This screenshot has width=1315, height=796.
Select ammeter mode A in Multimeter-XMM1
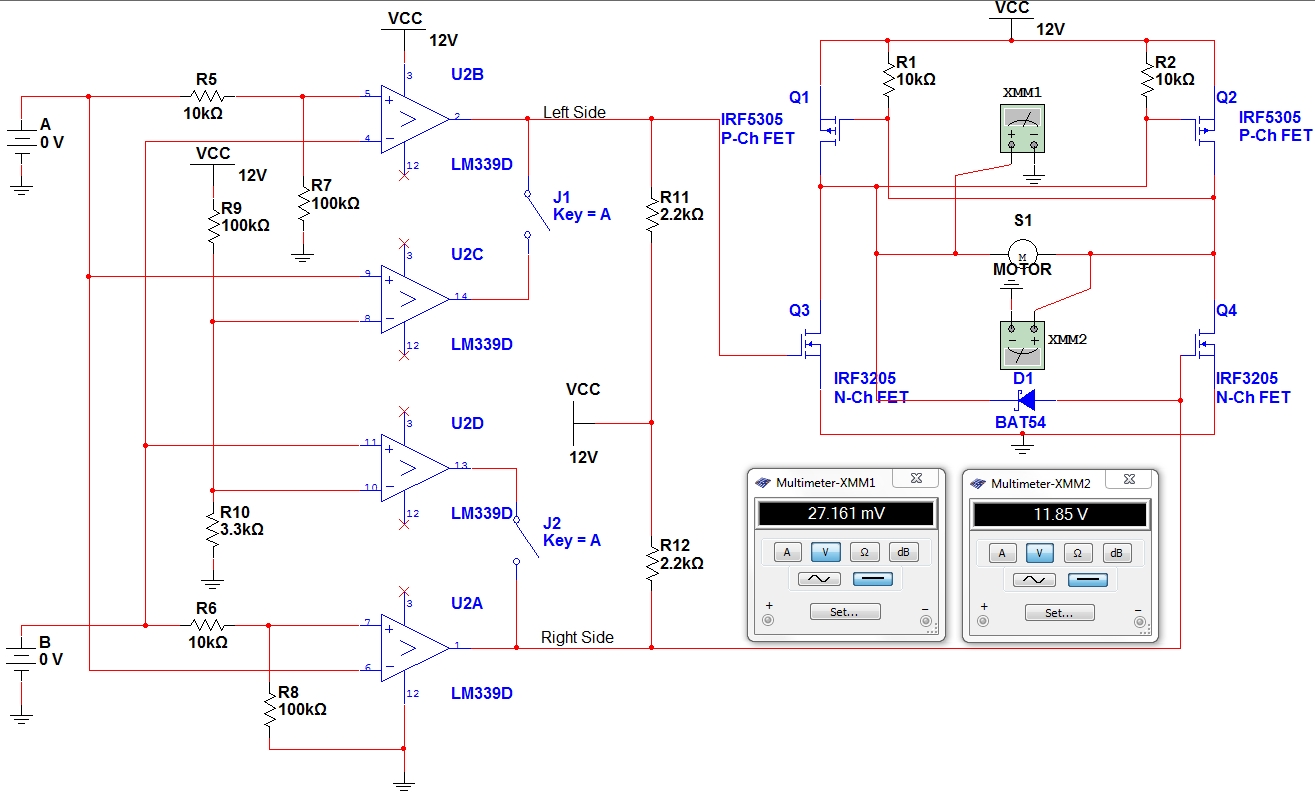tap(787, 552)
